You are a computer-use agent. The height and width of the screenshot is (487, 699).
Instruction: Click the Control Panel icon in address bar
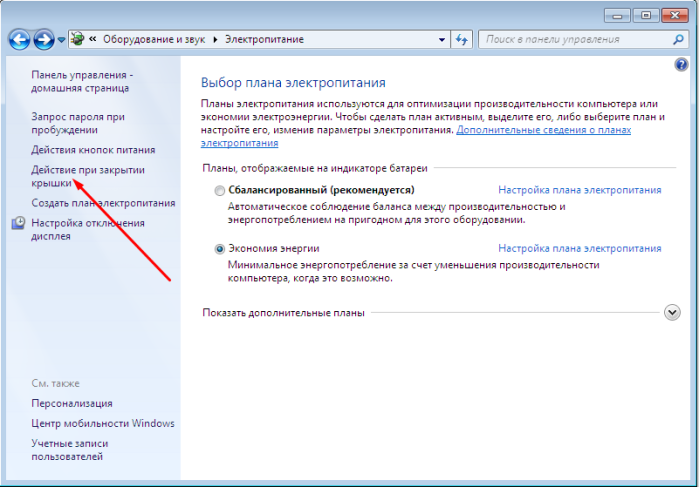click(78, 39)
